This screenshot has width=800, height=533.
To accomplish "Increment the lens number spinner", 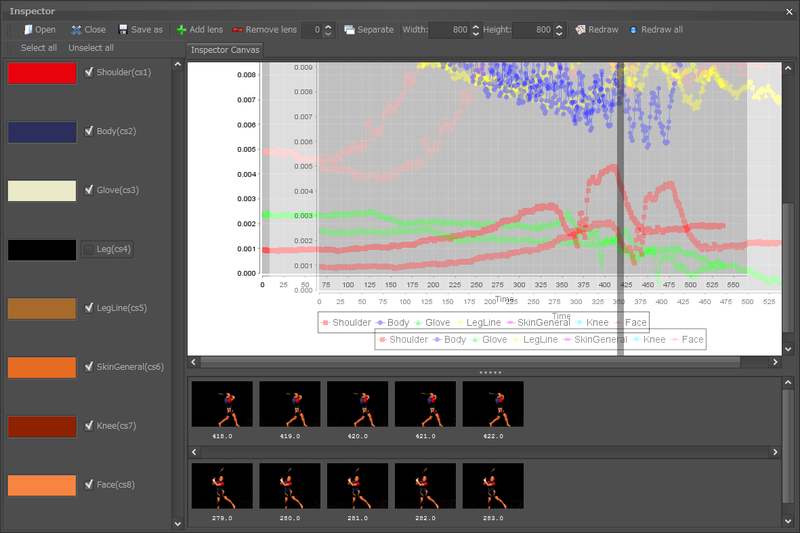I will tap(330, 26).
